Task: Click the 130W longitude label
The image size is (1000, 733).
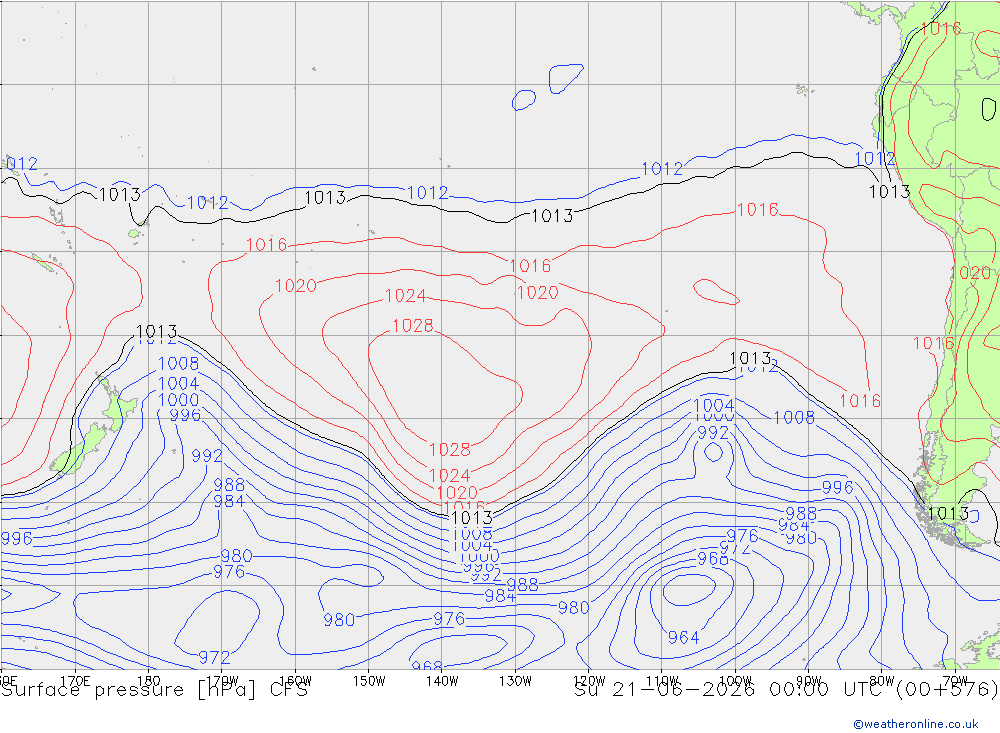Action: pos(515,681)
